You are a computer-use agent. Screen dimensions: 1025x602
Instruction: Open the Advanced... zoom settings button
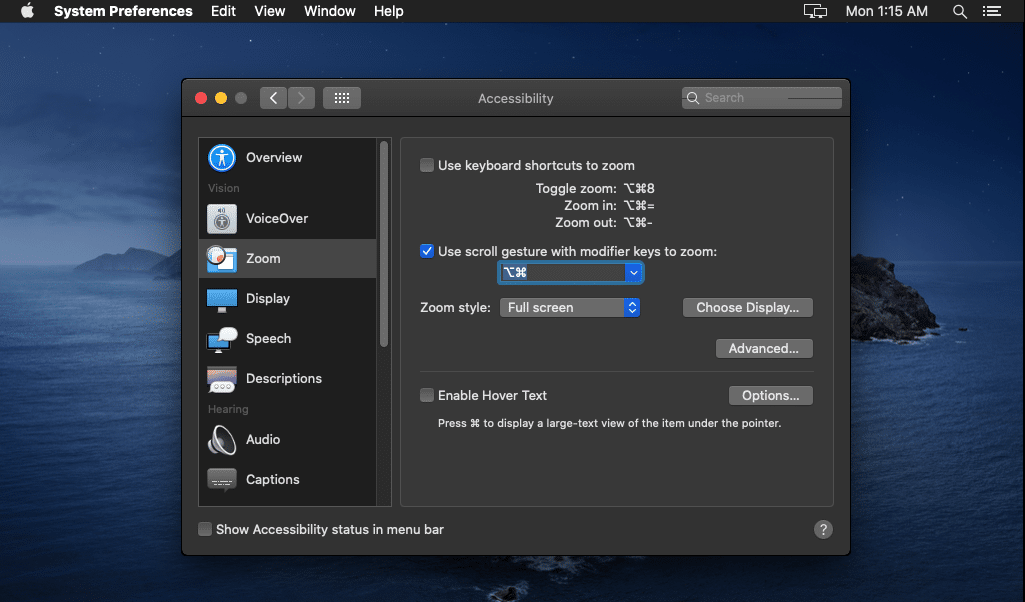click(763, 349)
